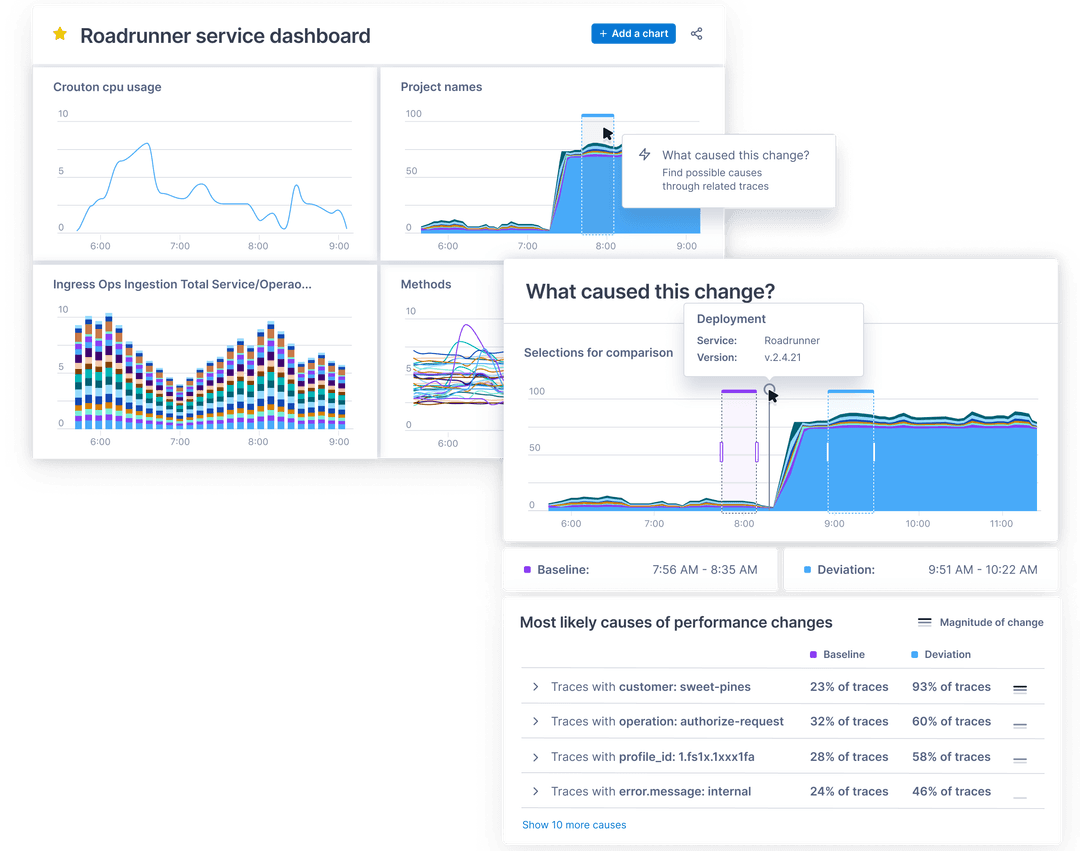This screenshot has height=851, width=1080.
Task: Expand the customer: sweet-pines traces row
Action: pos(535,686)
